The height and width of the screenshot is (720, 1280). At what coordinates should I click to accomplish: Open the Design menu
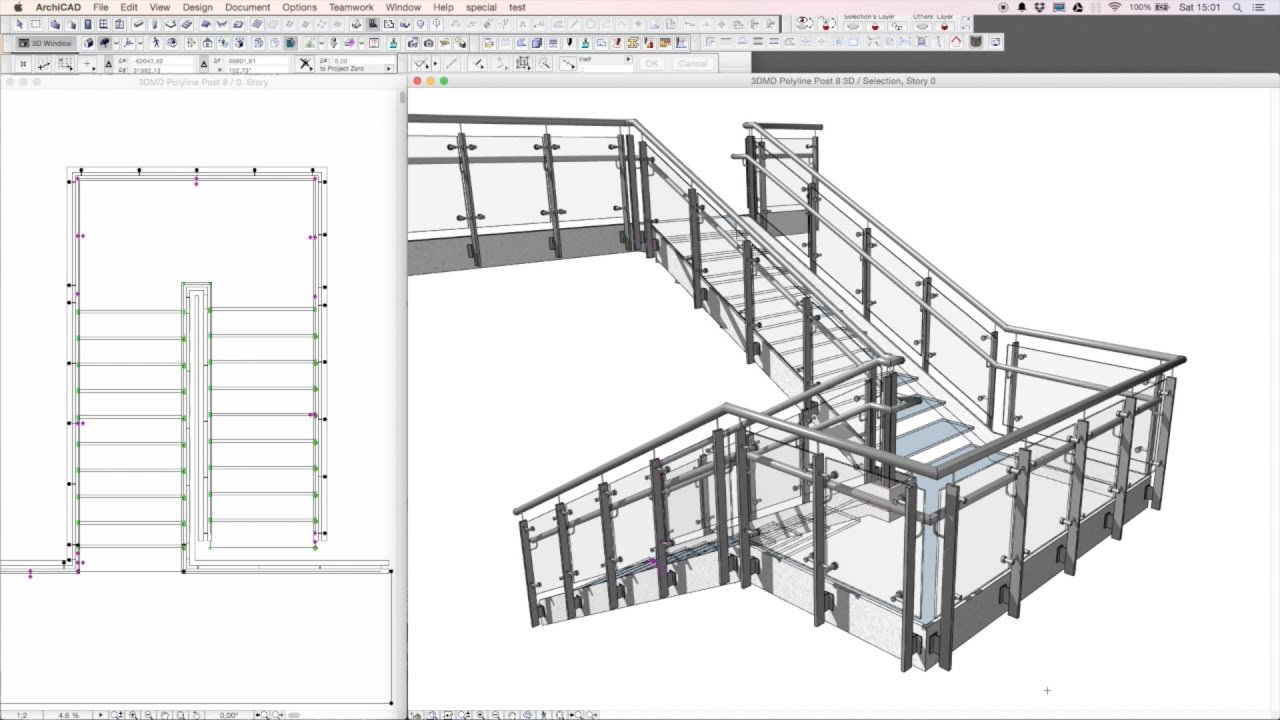pos(197,7)
